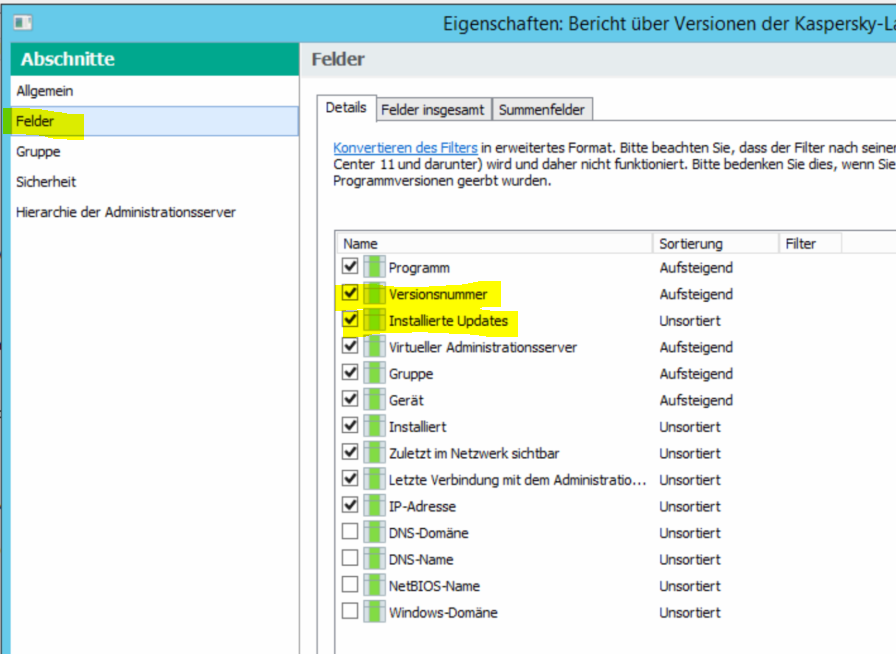896x654 pixels.
Task: Click Aufsteigend sorting value for Versionsnummer
Action: tap(696, 294)
